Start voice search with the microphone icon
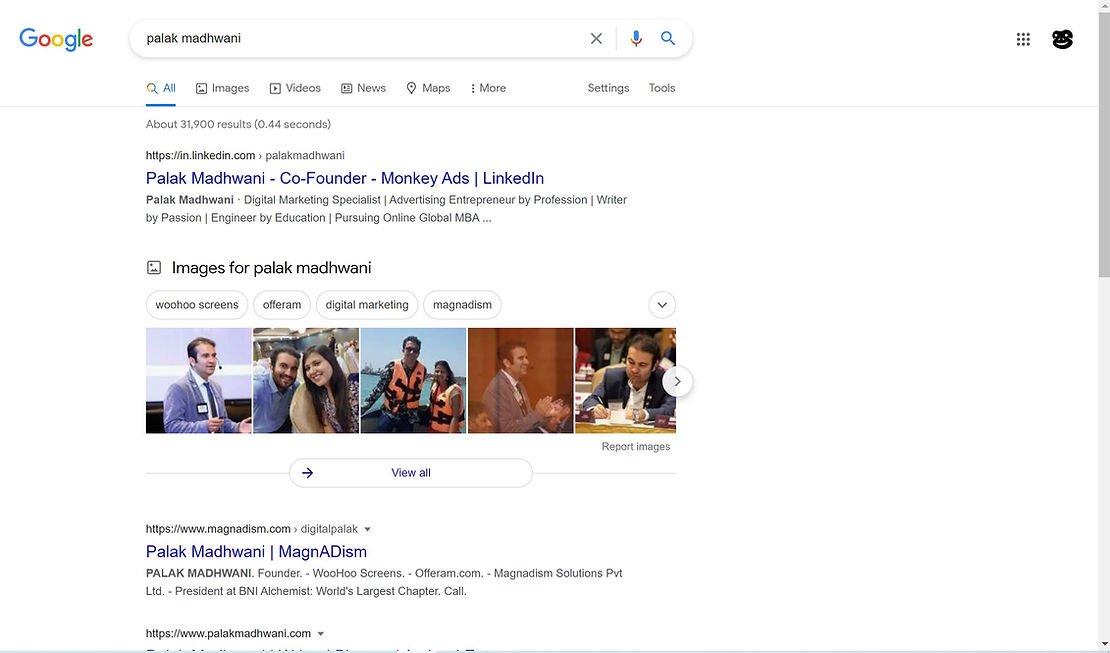Viewport: 1110px width, 653px height. [x=635, y=39]
